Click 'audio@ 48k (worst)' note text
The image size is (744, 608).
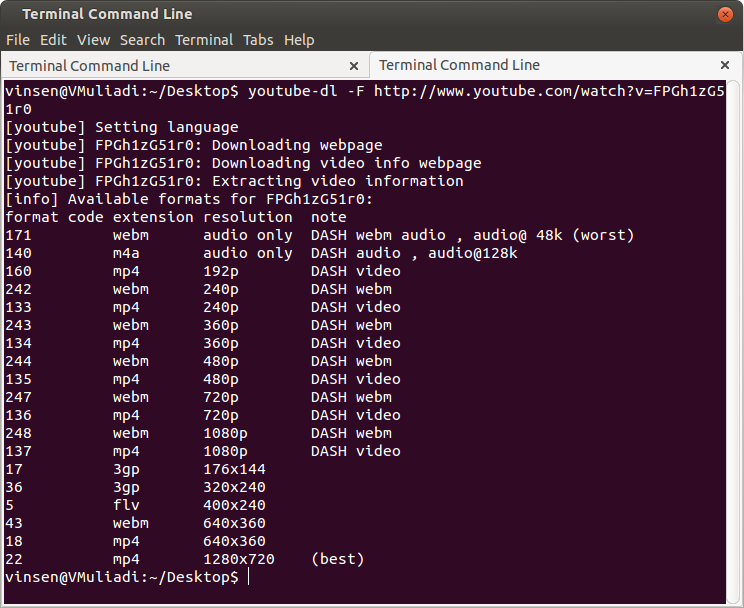coord(553,235)
